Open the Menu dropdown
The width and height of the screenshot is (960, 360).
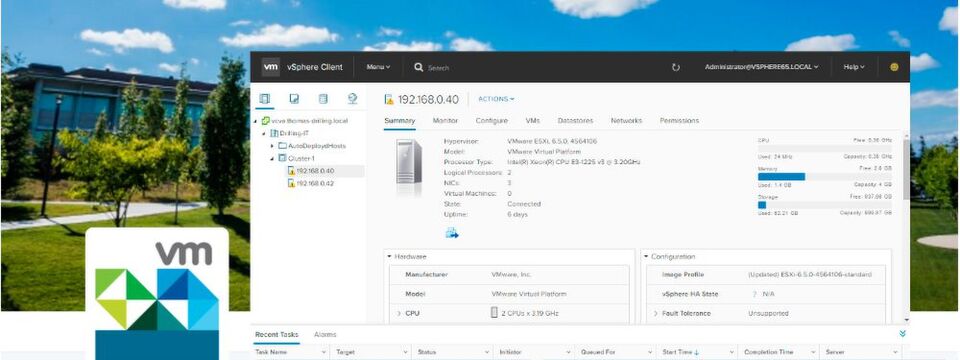378,67
